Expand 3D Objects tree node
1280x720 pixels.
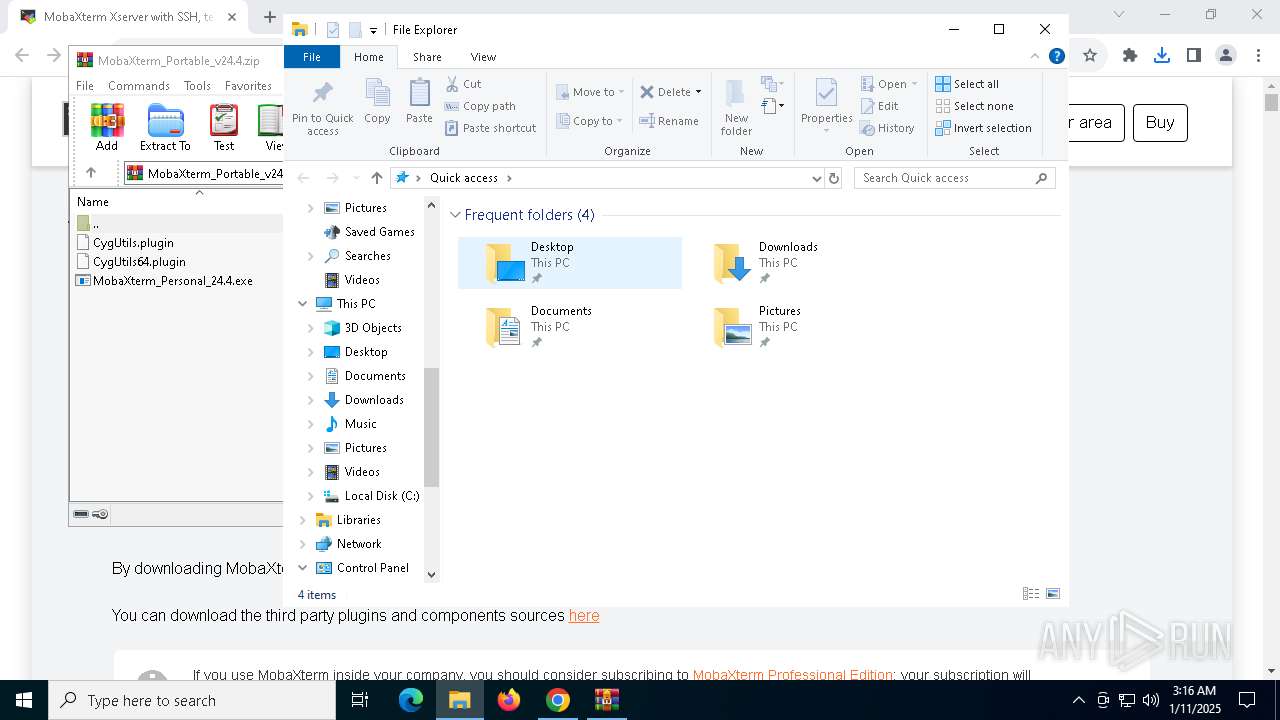click(x=311, y=328)
